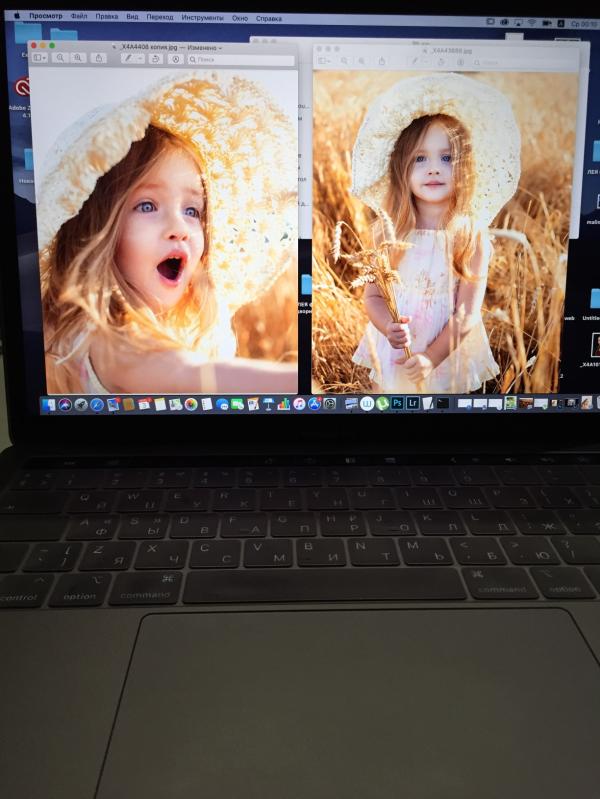Open the Apple menu
Image resolution: width=600 pixels, height=799 pixels.
click(x=17, y=16)
